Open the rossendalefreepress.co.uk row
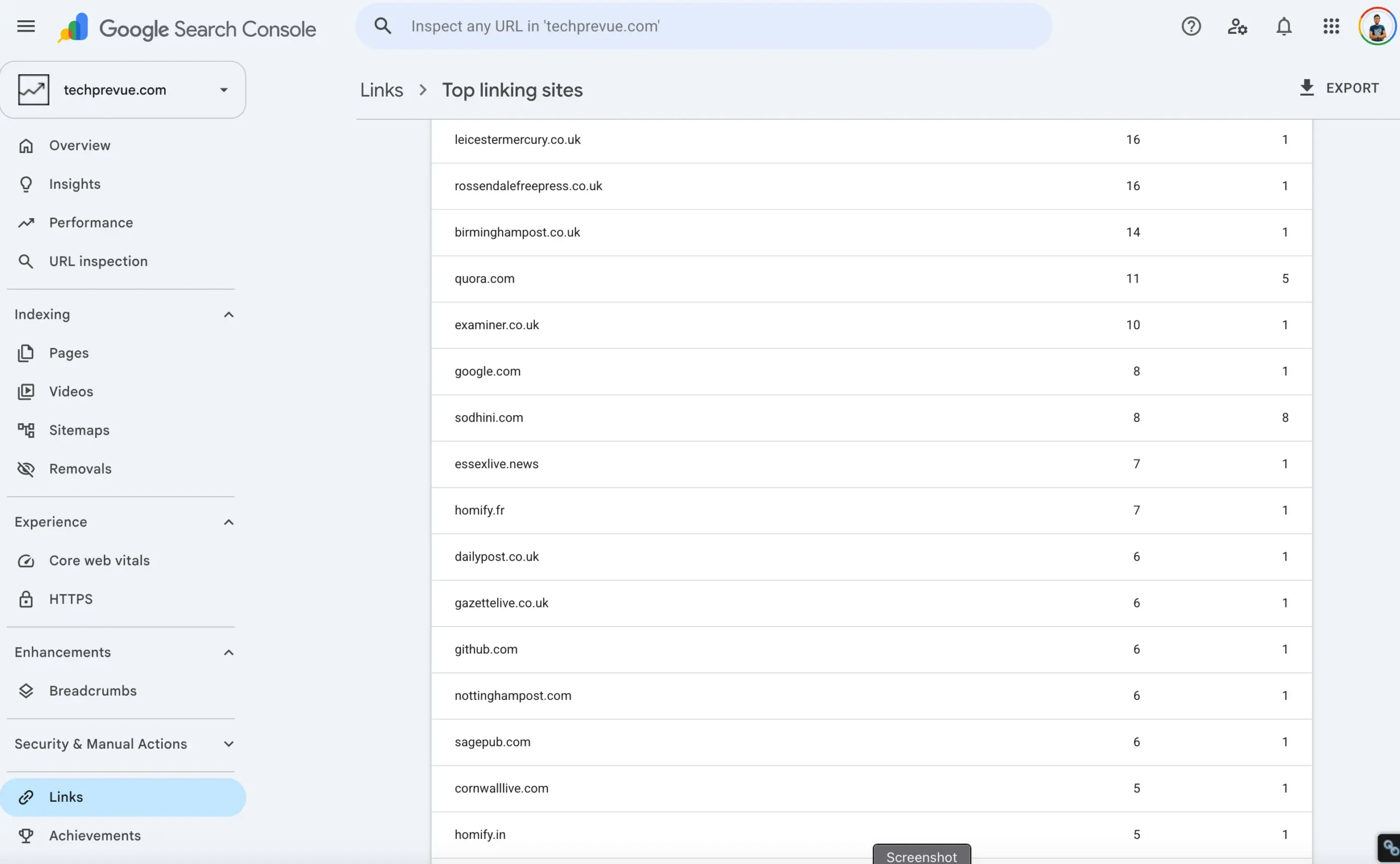Image resolution: width=1400 pixels, height=864 pixels. (x=871, y=186)
